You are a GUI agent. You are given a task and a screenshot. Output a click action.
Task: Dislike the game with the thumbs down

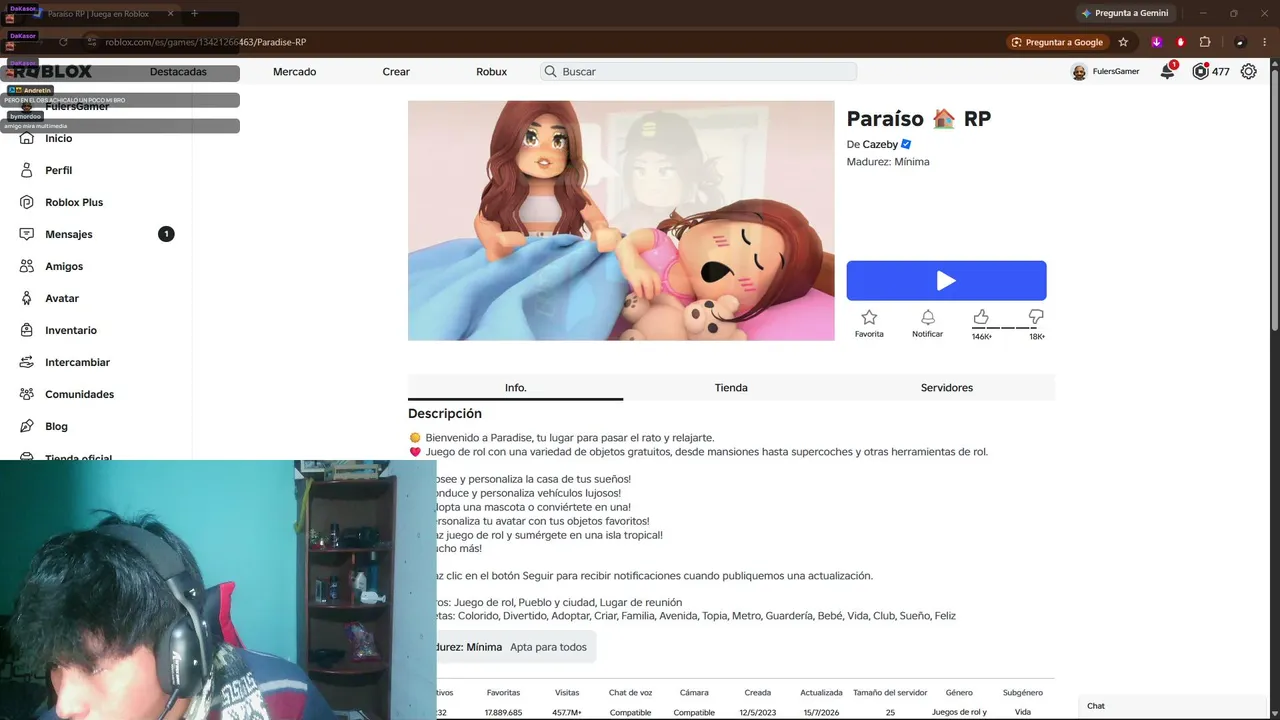[1036, 316]
